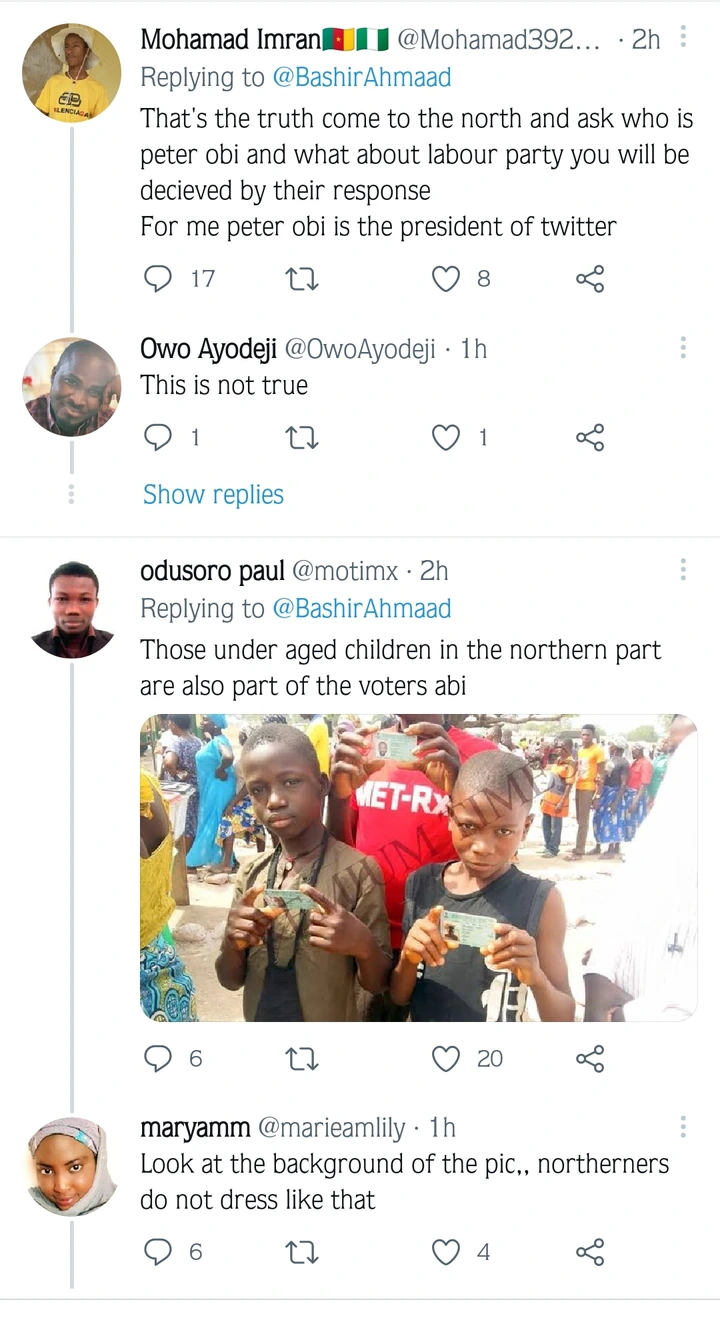The height and width of the screenshot is (1318, 720).
Task: Share Owo Ayodeji's tweet
Action: tap(590, 437)
